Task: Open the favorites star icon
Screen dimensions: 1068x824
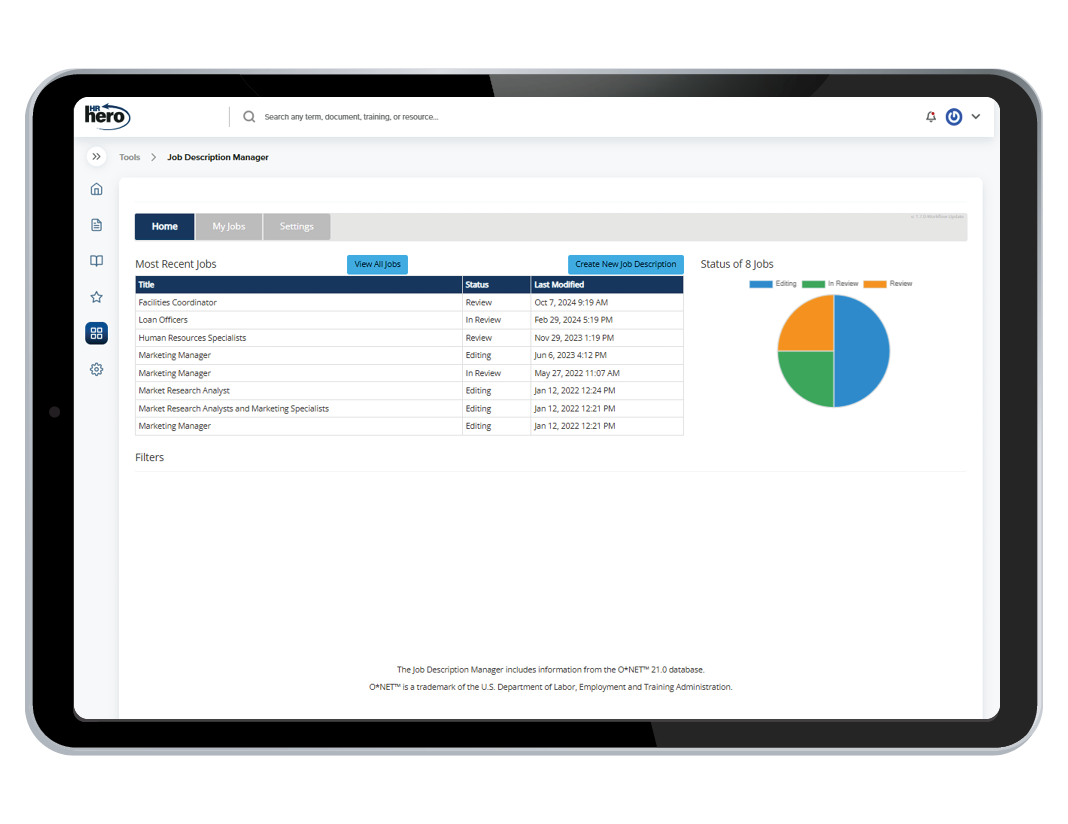Action: click(96, 297)
